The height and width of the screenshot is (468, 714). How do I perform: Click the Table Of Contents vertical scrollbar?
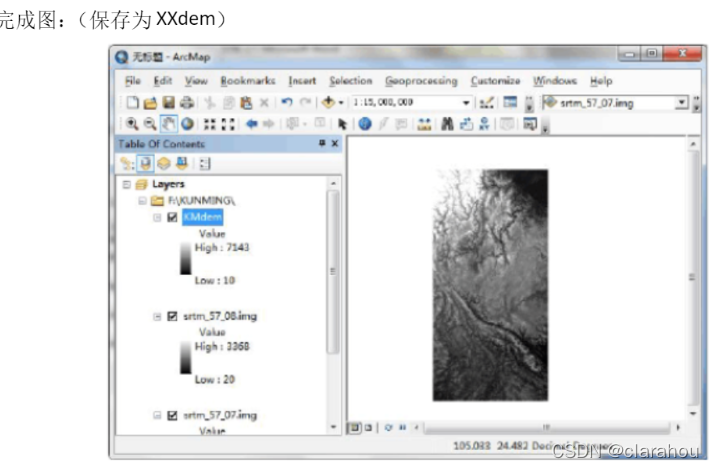(x=333, y=272)
